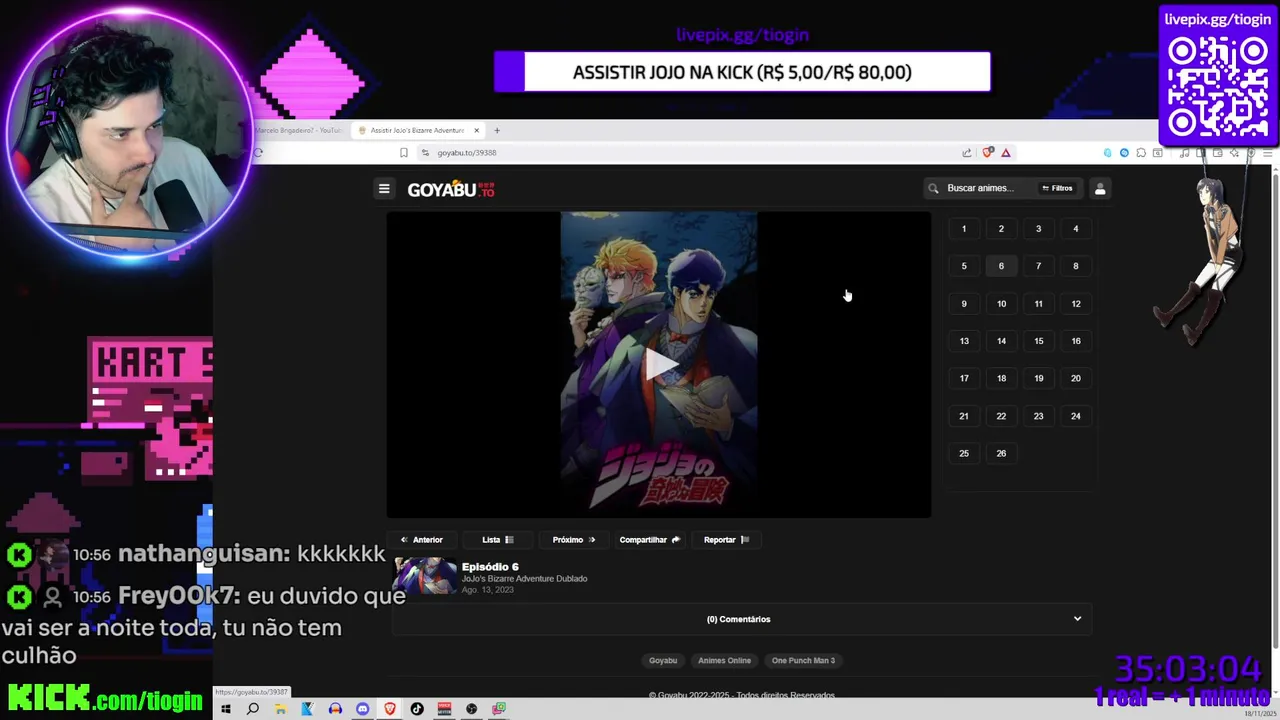Click the share page icon in address bar
This screenshot has height=720, width=1280.
[x=967, y=153]
